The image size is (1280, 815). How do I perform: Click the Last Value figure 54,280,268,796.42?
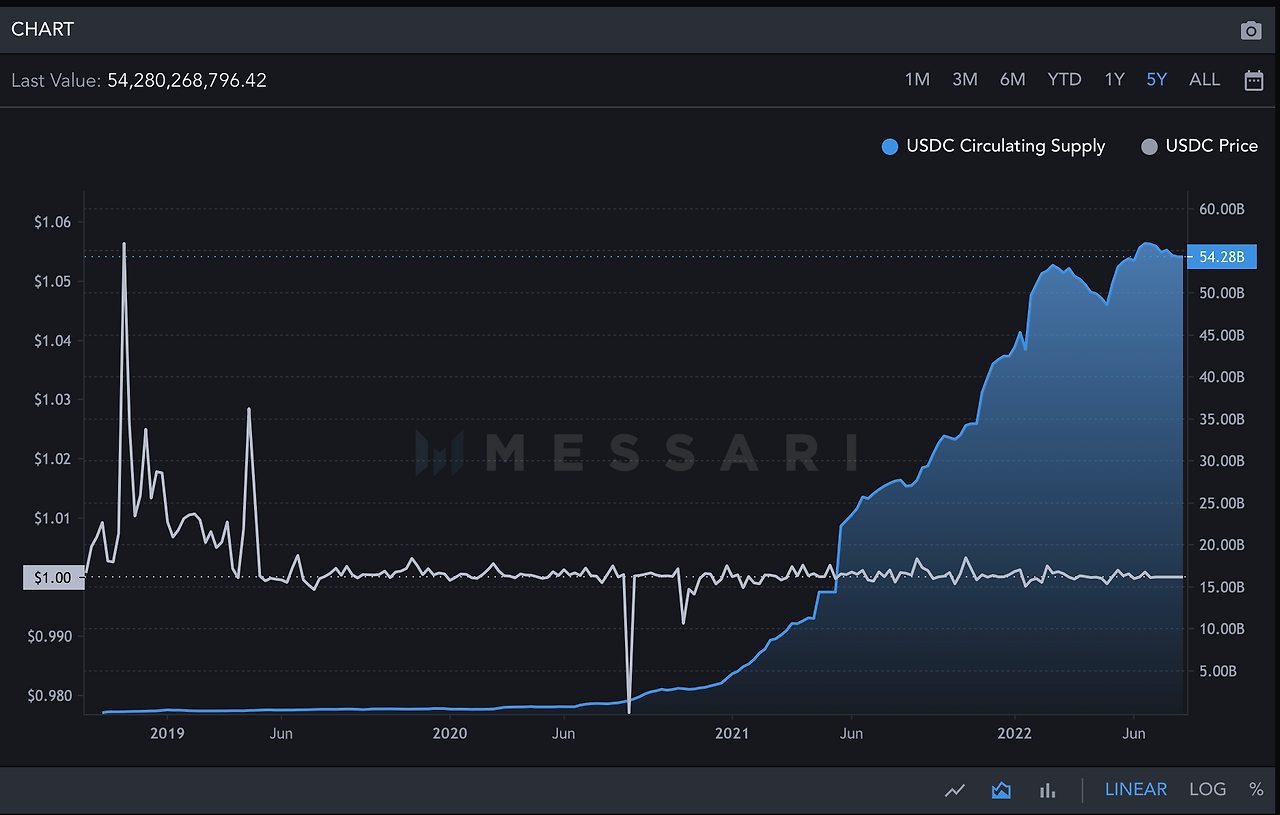click(187, 81)
